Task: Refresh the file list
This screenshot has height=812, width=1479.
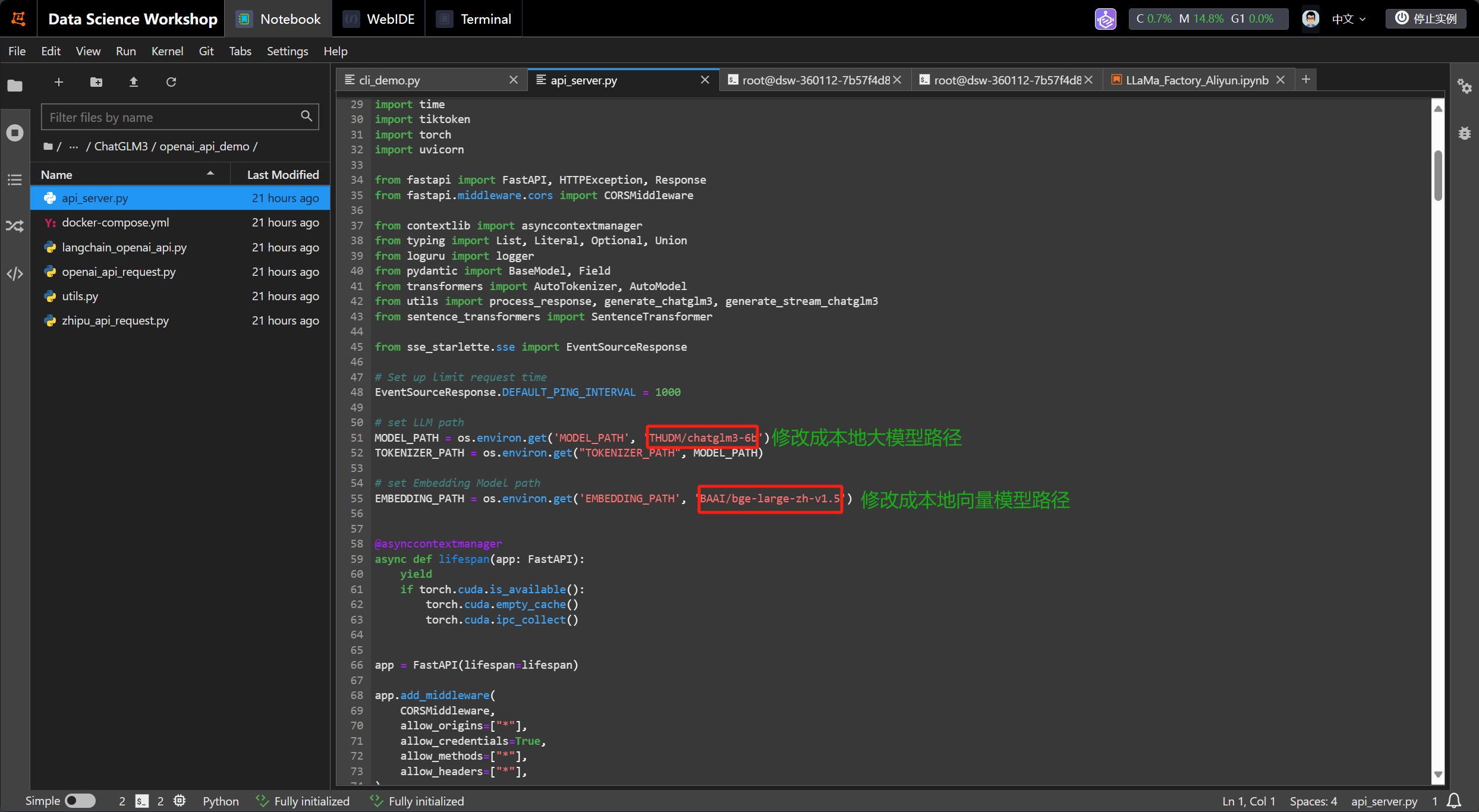Action: point(171,82)
